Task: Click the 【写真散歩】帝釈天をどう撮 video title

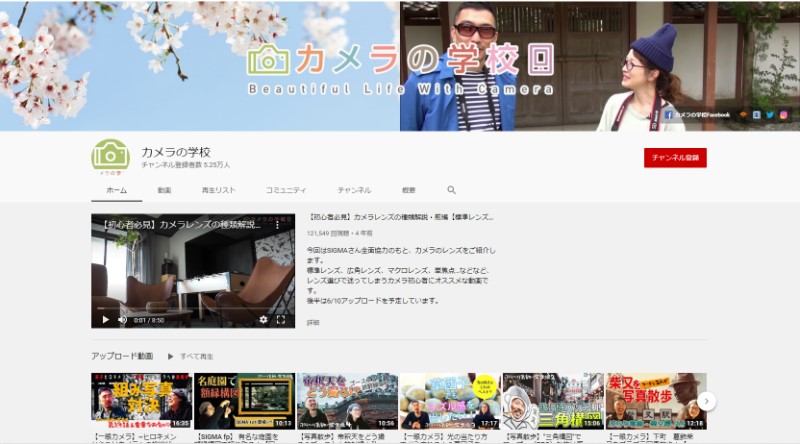Action: (x=342, y=437)
